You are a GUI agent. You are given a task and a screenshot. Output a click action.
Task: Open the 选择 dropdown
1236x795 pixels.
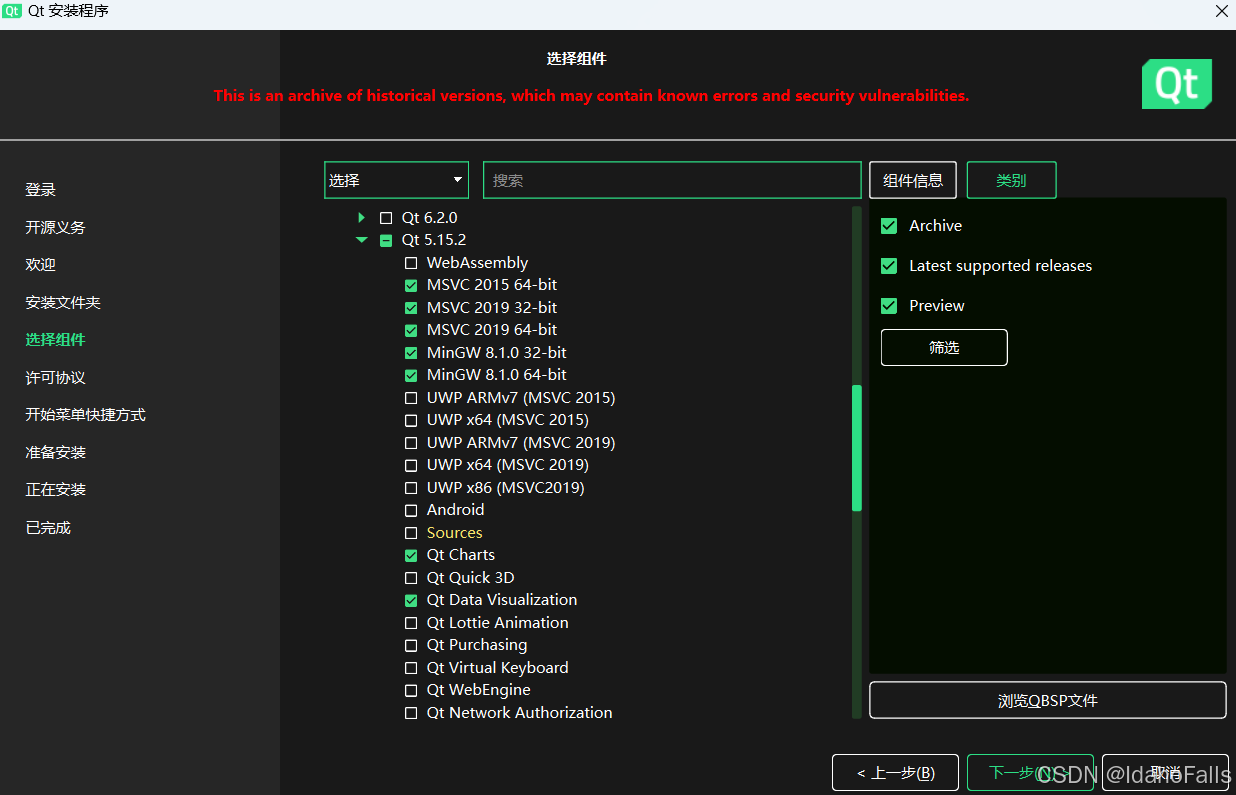pyautogui.click(x=396, y=180)
